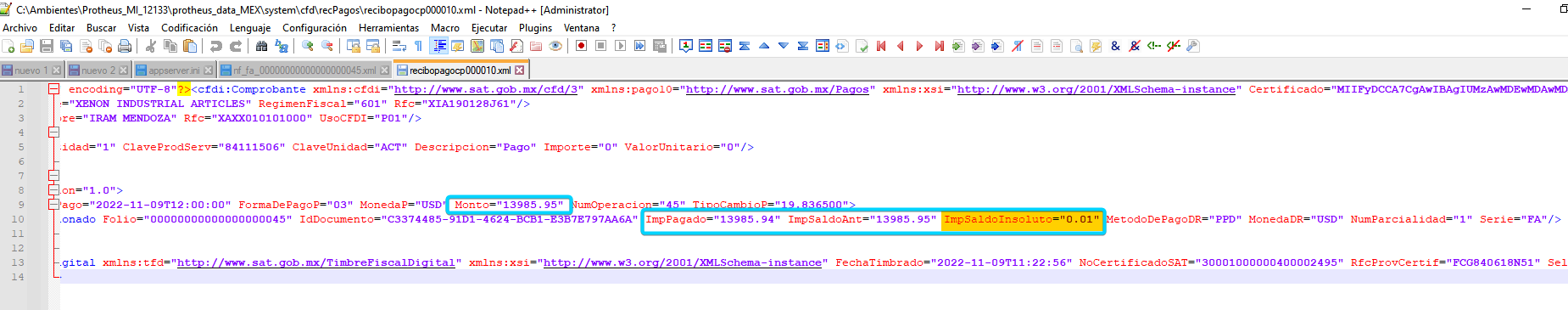
Task: Toggle word wrap
Action: (x=399, y=46)
